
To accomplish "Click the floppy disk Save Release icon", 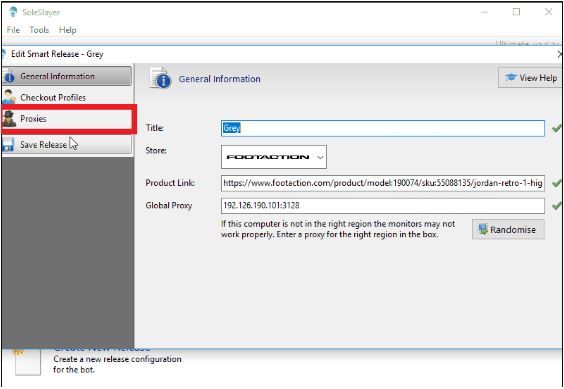I will (8, 145).
